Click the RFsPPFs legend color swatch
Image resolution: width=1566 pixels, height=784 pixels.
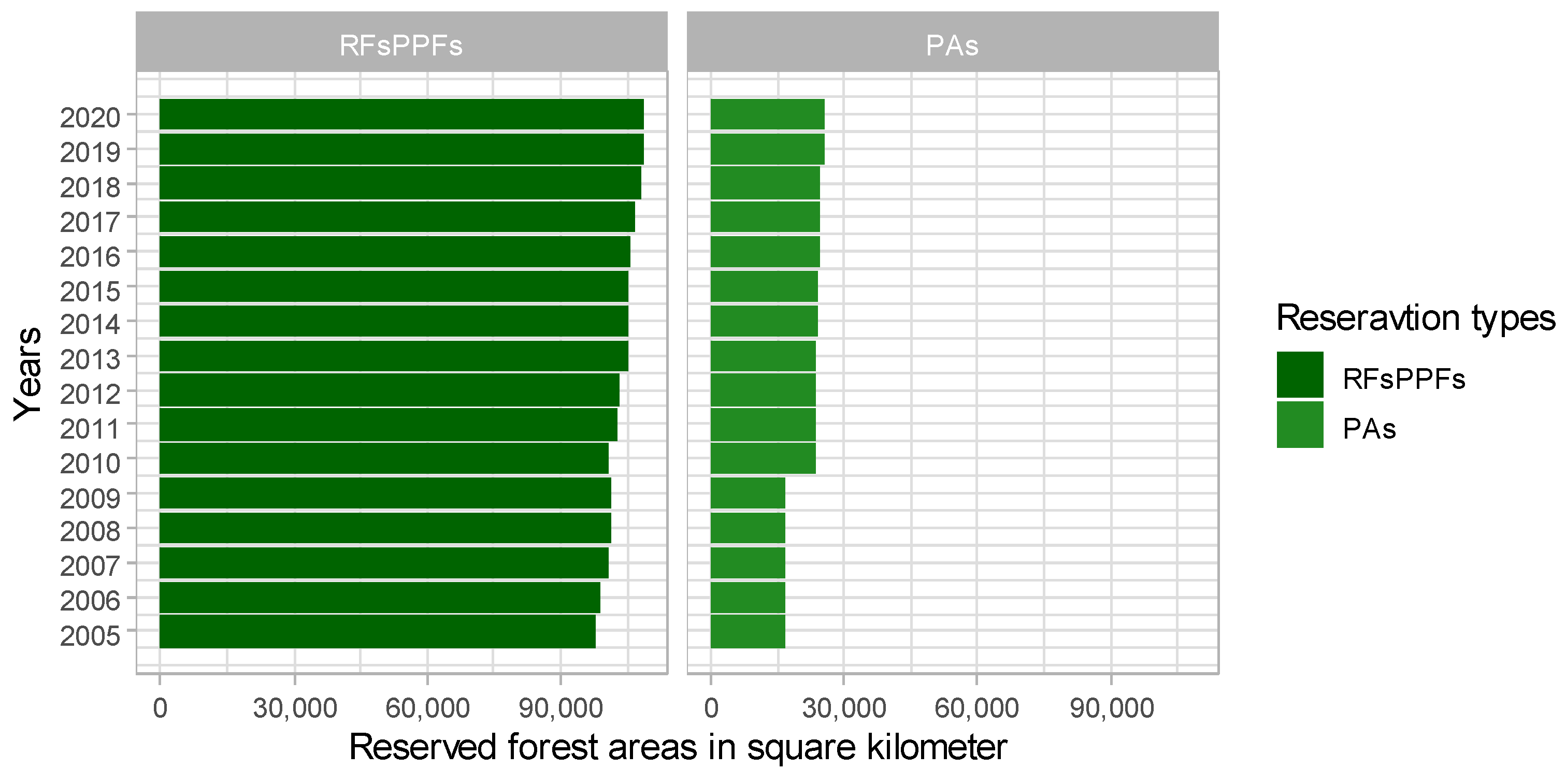pos(1300,374)
